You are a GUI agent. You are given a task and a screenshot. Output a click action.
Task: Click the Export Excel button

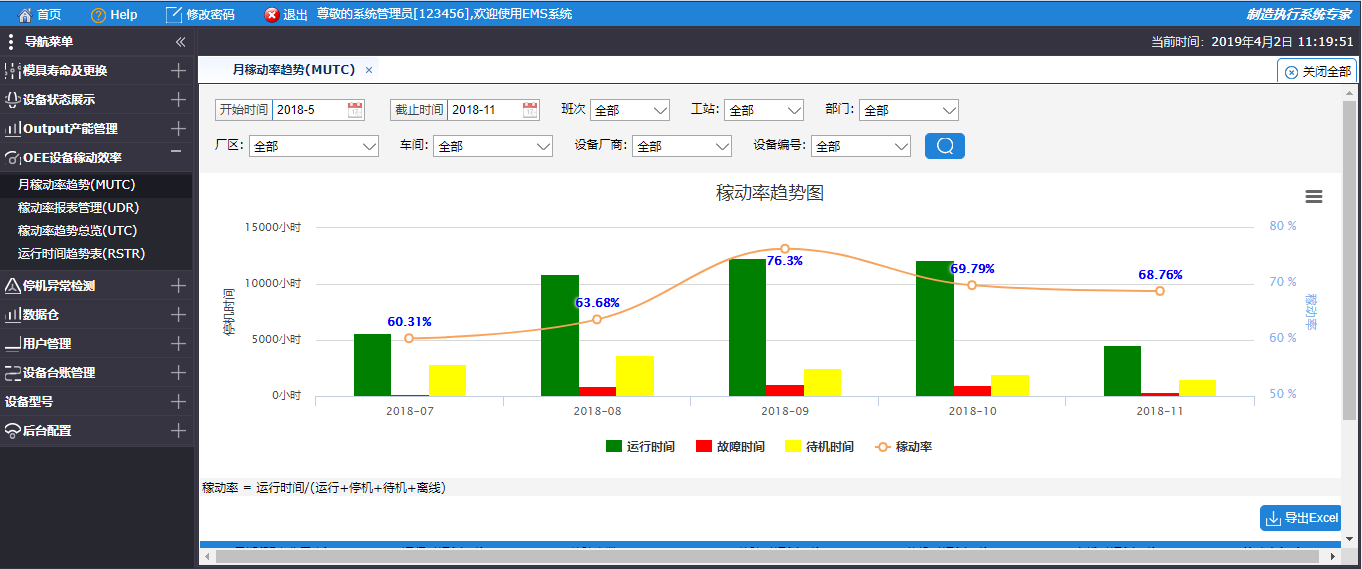pyautogui.click(x=1300, y=518)
